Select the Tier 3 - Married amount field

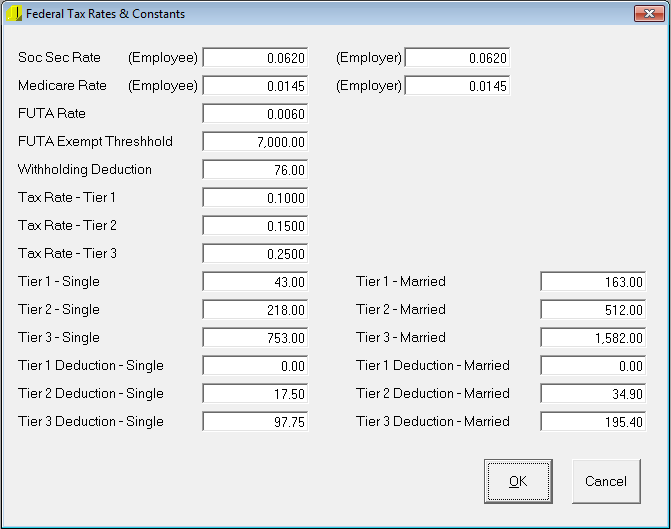(593, 338)
